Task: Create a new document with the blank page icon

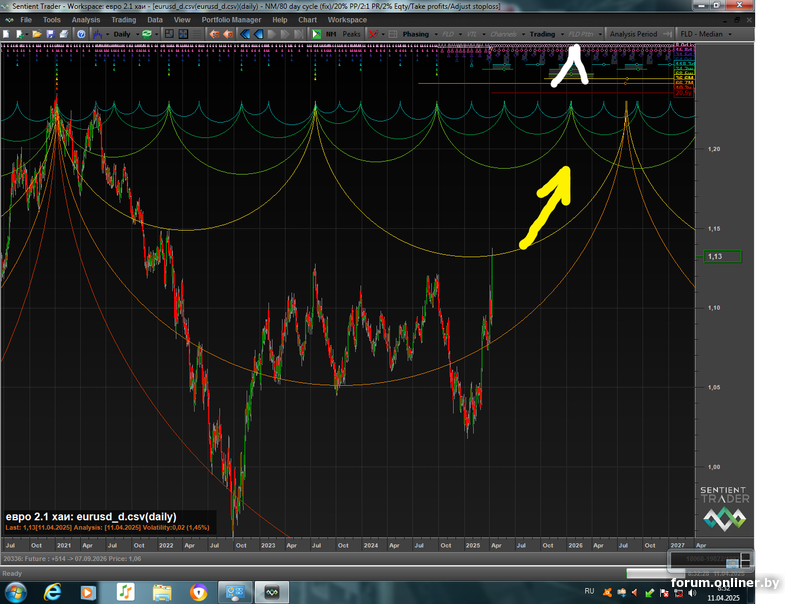Action: pos(6,34)
